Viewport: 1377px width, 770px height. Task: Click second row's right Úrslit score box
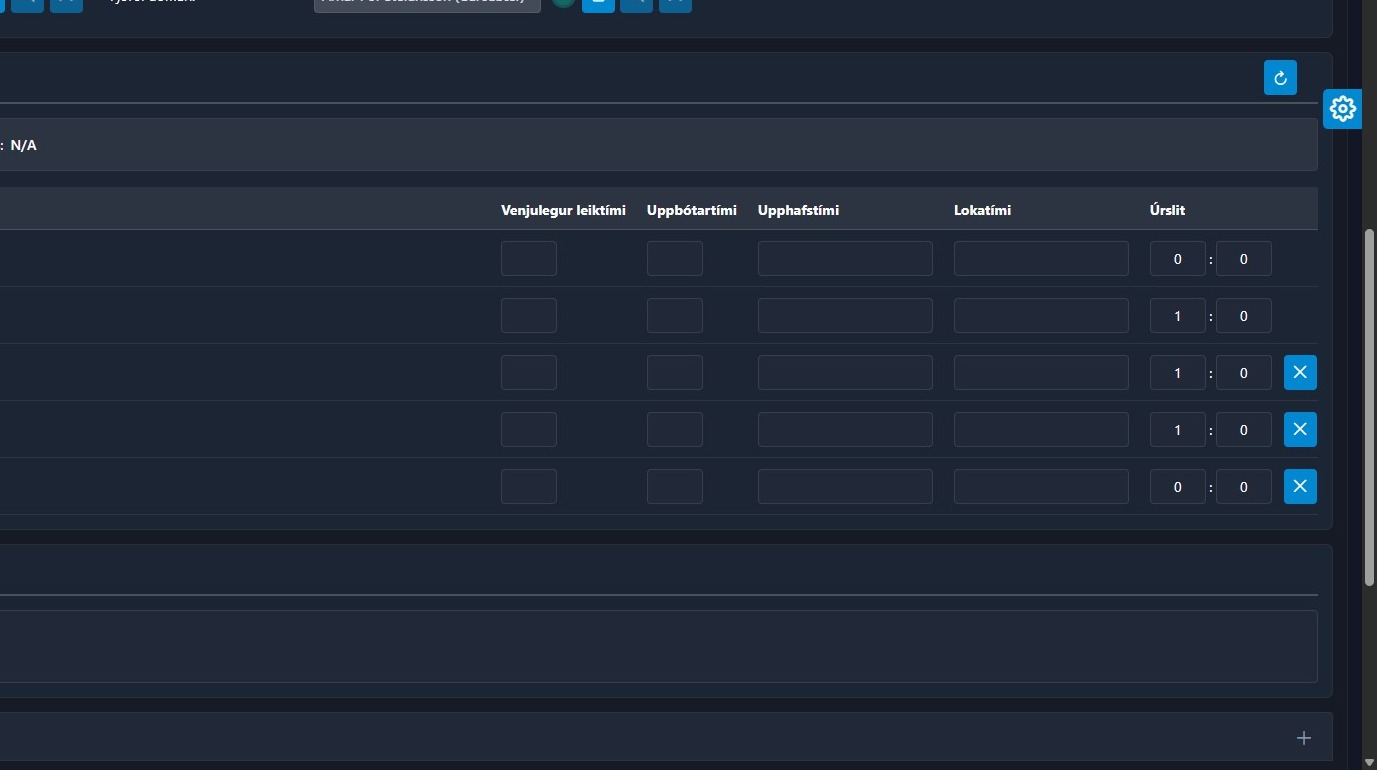(x=1244, y=315)
